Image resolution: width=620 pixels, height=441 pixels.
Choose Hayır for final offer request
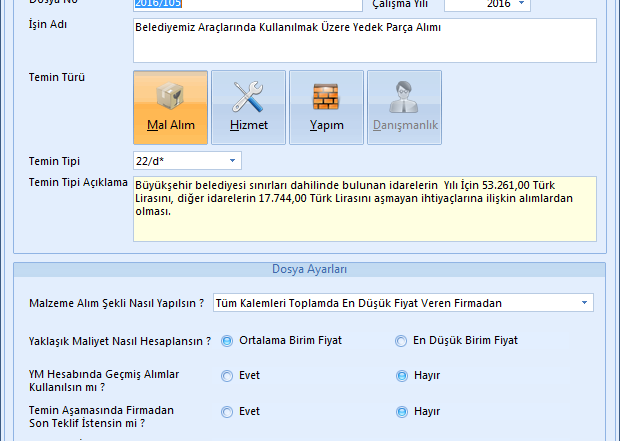(402, 411)
